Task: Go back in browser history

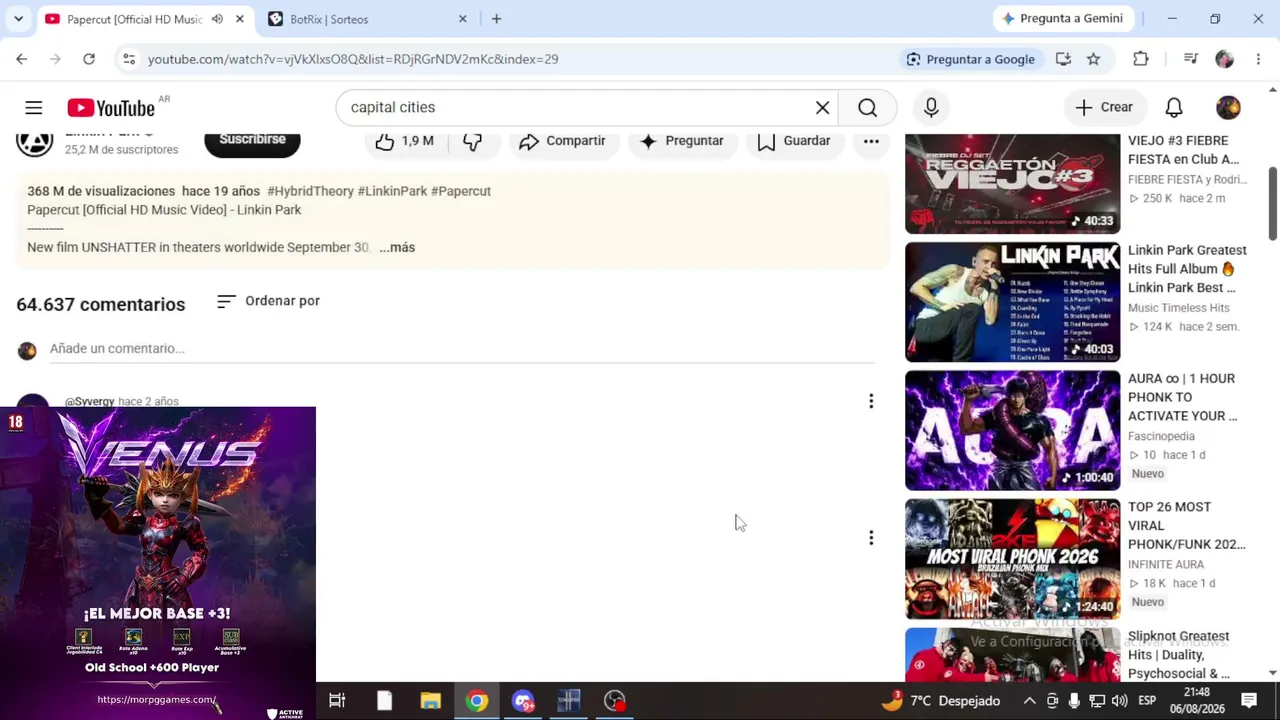Action: pyautogui.click(x=21, y=59)
